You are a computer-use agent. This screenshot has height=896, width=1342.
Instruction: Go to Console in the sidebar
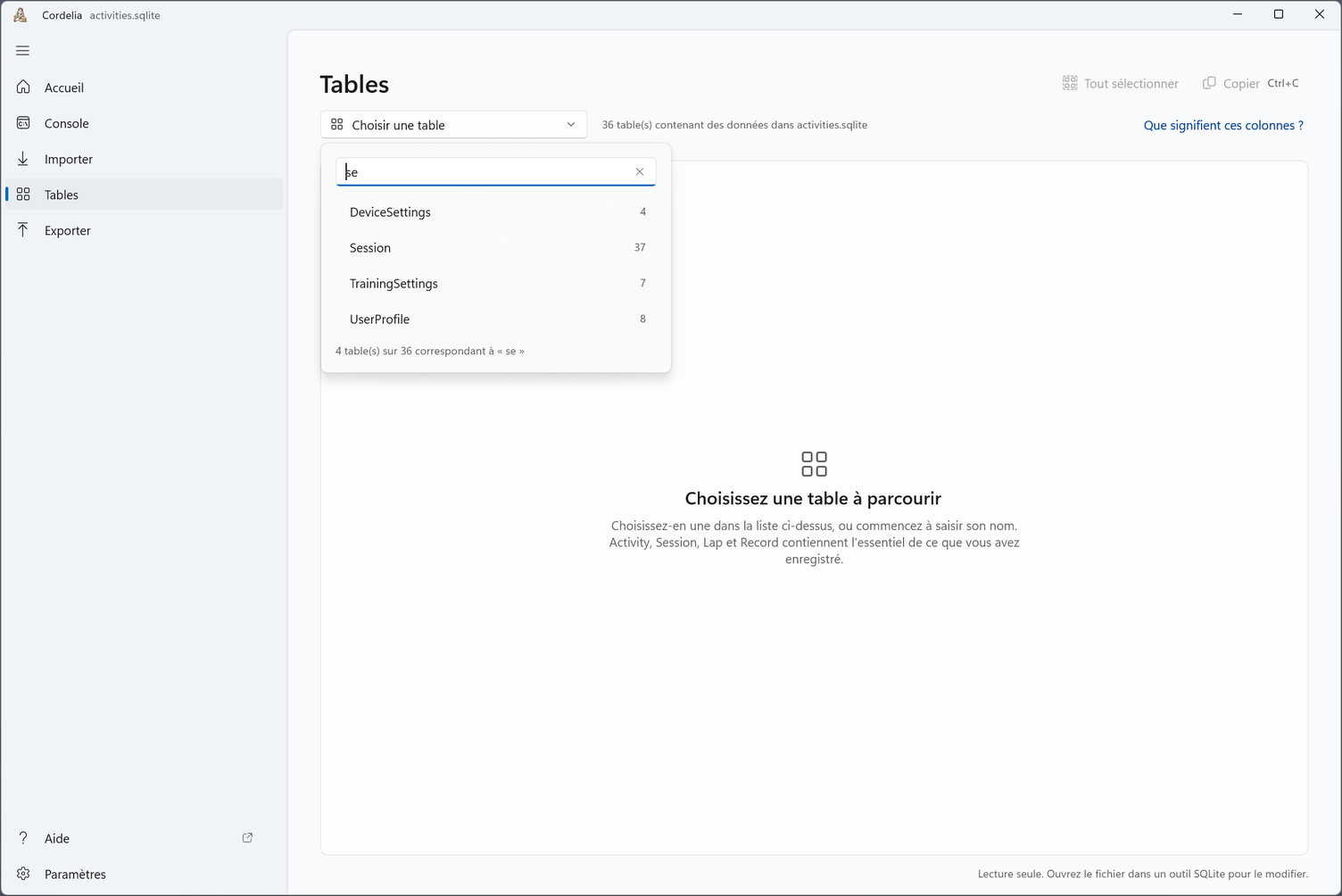[x=145, y=123]
